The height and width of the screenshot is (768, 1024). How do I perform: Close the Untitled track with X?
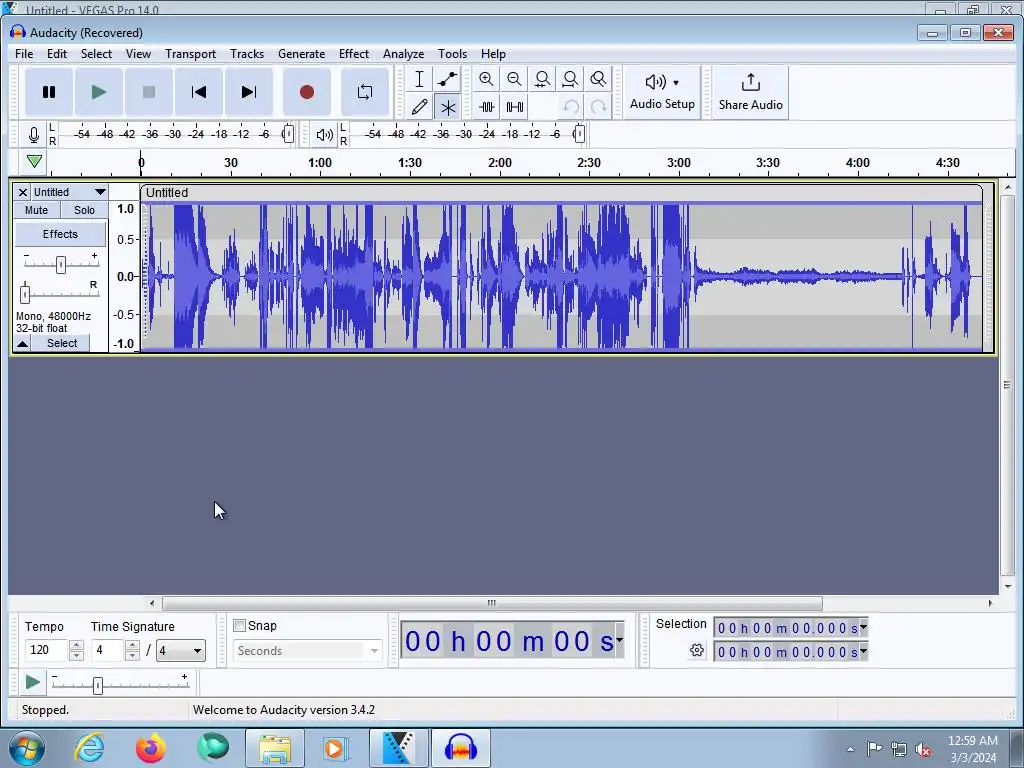[x=22, y=192]
